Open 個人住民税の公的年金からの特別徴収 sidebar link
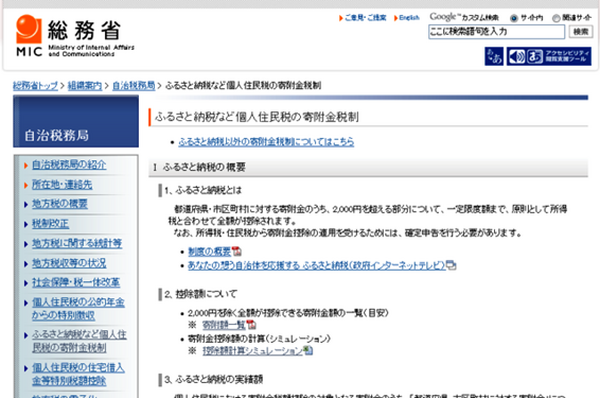 (x=78, y=309)
